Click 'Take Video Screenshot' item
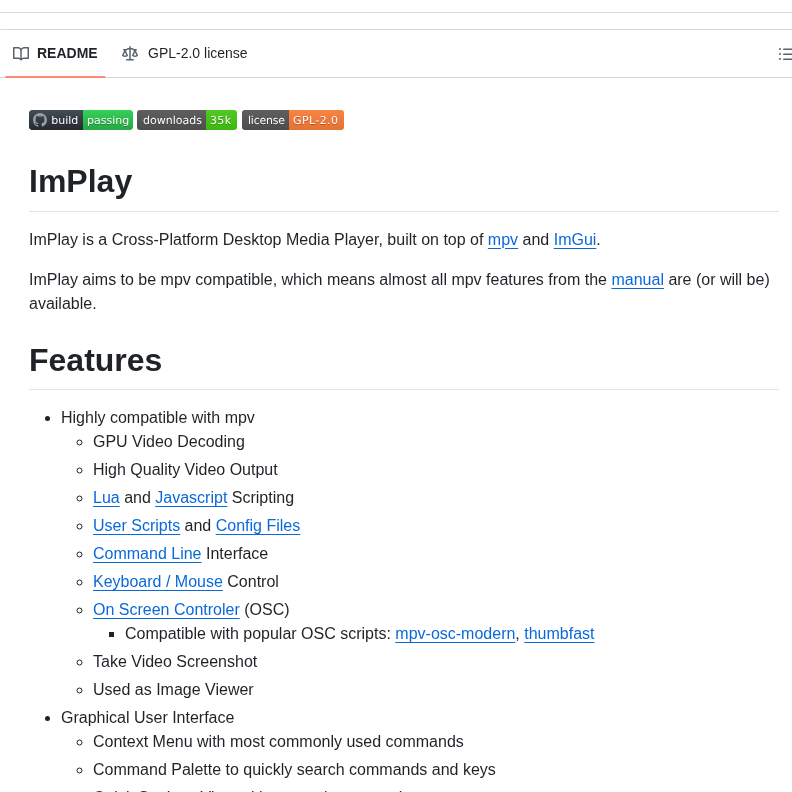 (x=175, y=662)
